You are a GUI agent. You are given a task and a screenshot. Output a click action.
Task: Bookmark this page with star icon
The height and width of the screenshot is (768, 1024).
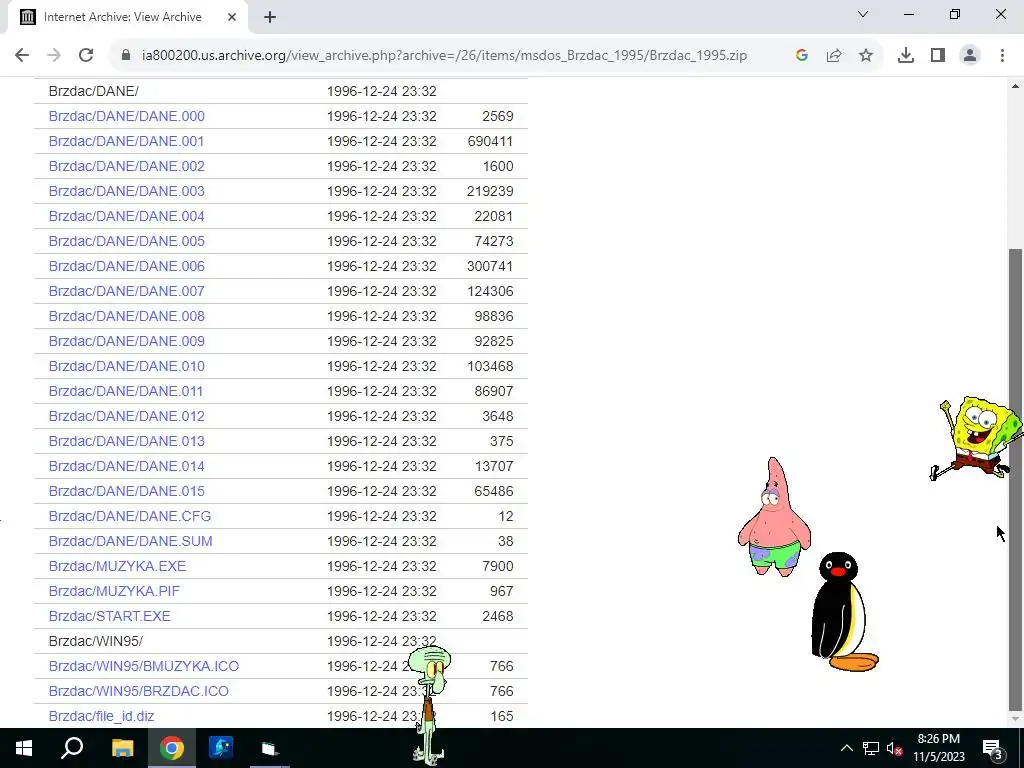(866, 56)
